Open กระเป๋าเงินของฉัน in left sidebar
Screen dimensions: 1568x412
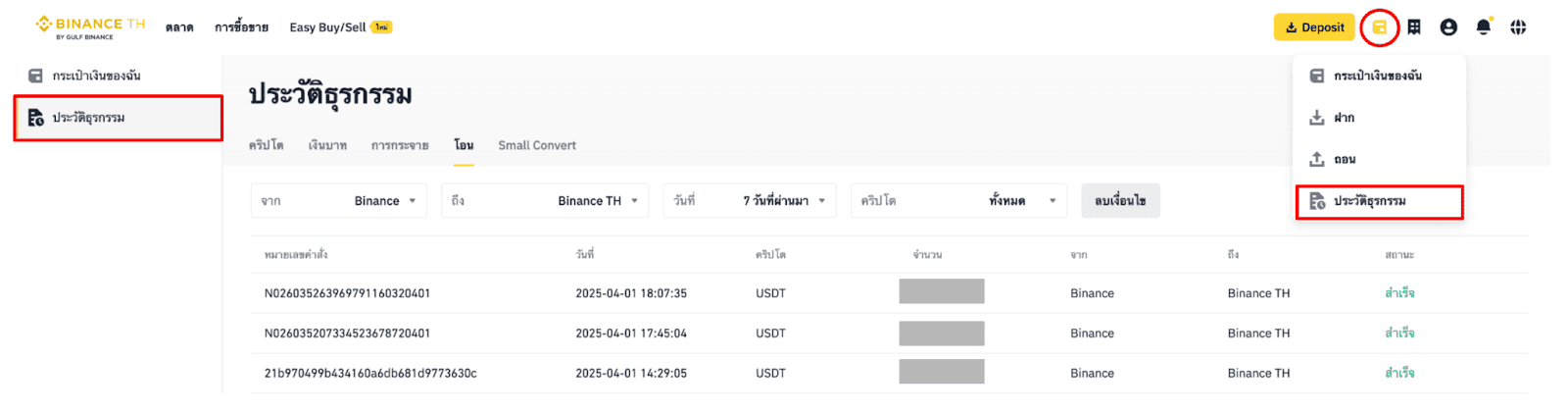coord(96,76)
